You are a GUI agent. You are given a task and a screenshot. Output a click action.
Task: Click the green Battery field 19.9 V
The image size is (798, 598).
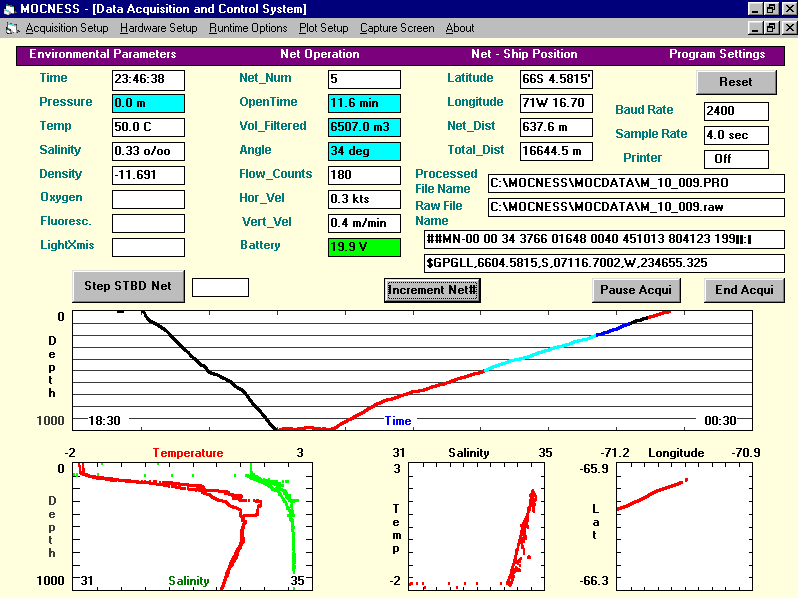click(364, 247)
